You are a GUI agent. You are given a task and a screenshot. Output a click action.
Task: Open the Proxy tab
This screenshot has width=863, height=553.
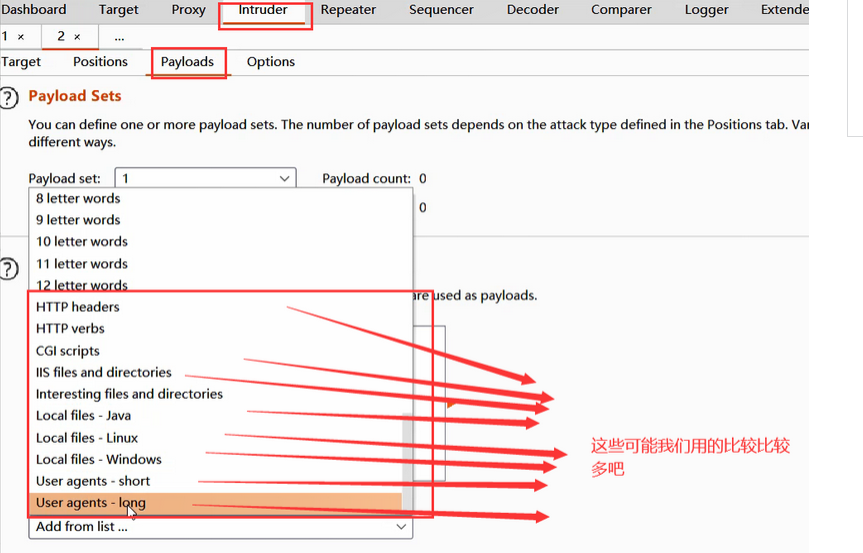tap(188, 9)
